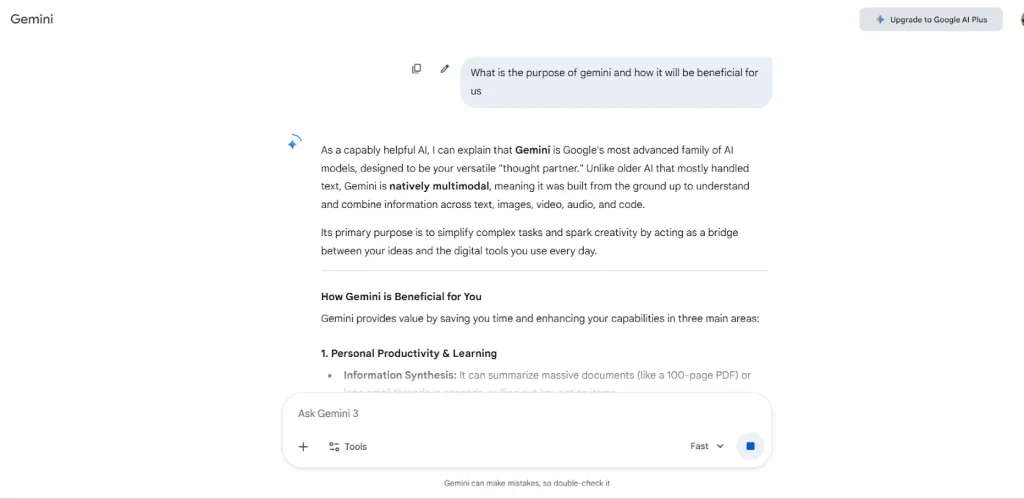Edit the prompt using pencil icon
The width and height of the screenshot is (1024, 499).
(445, 69)
